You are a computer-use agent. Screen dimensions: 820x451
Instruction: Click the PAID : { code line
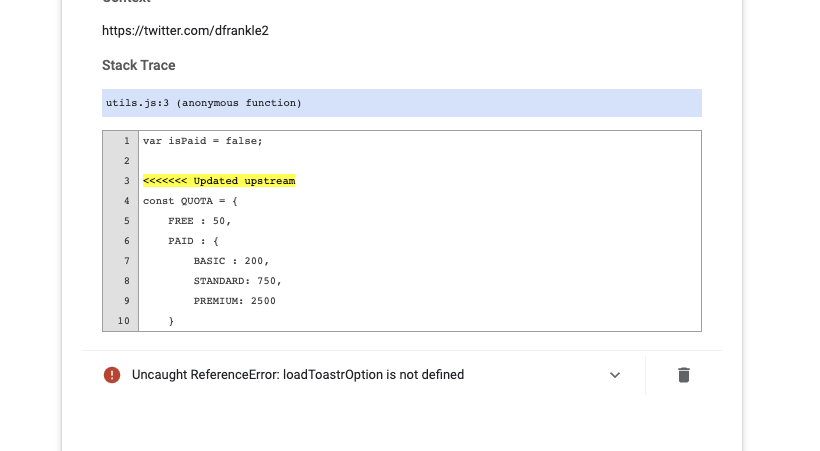[194, 241]
